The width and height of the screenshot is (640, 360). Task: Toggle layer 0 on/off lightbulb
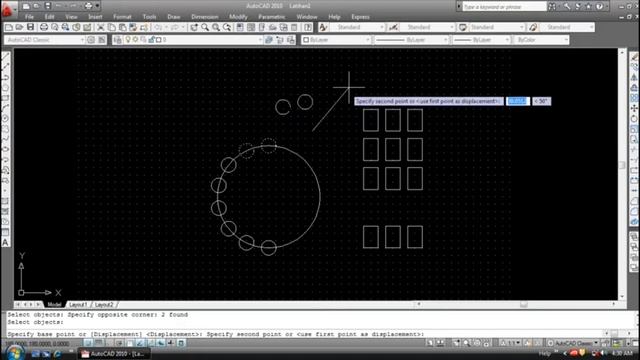point(128,40)
